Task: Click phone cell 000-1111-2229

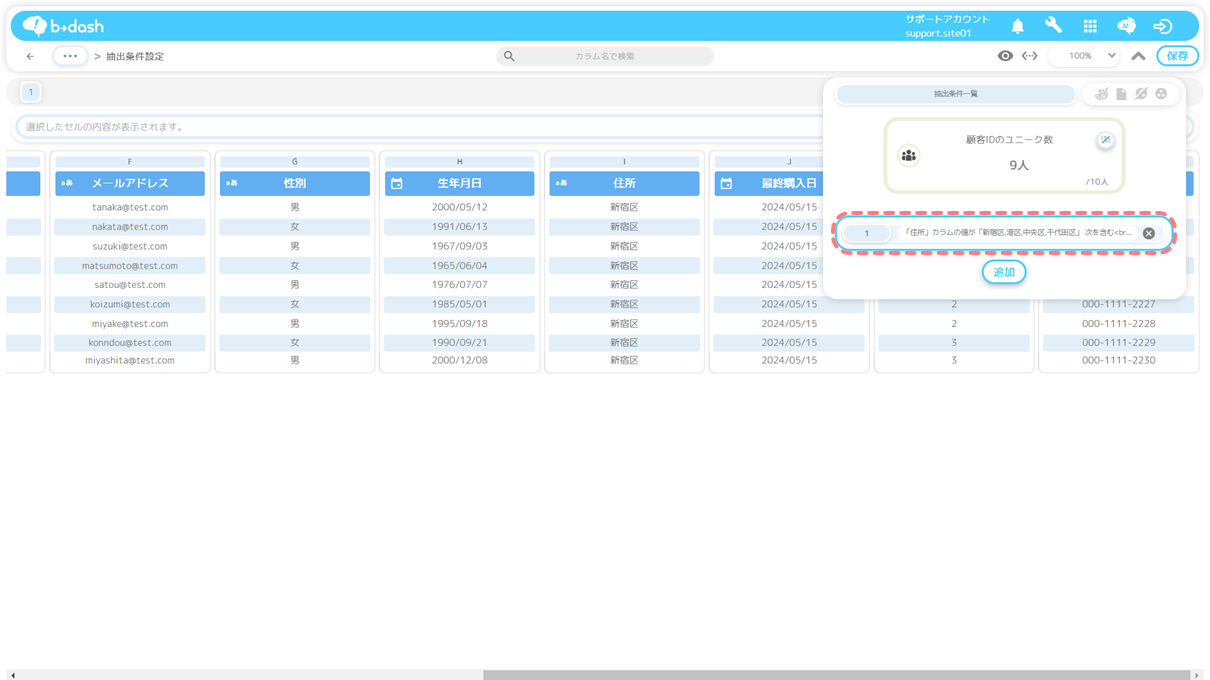Action: pyautogui.click(x=1118, y=343)
